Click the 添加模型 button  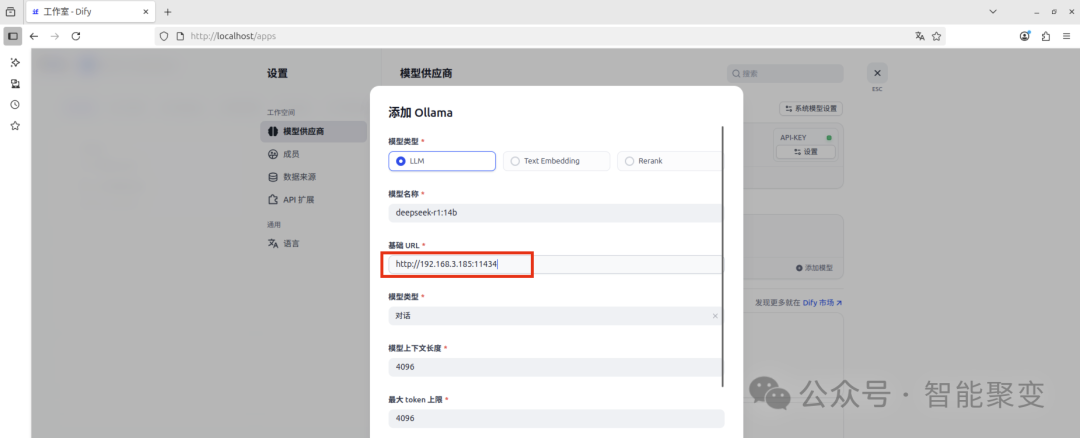814,268
